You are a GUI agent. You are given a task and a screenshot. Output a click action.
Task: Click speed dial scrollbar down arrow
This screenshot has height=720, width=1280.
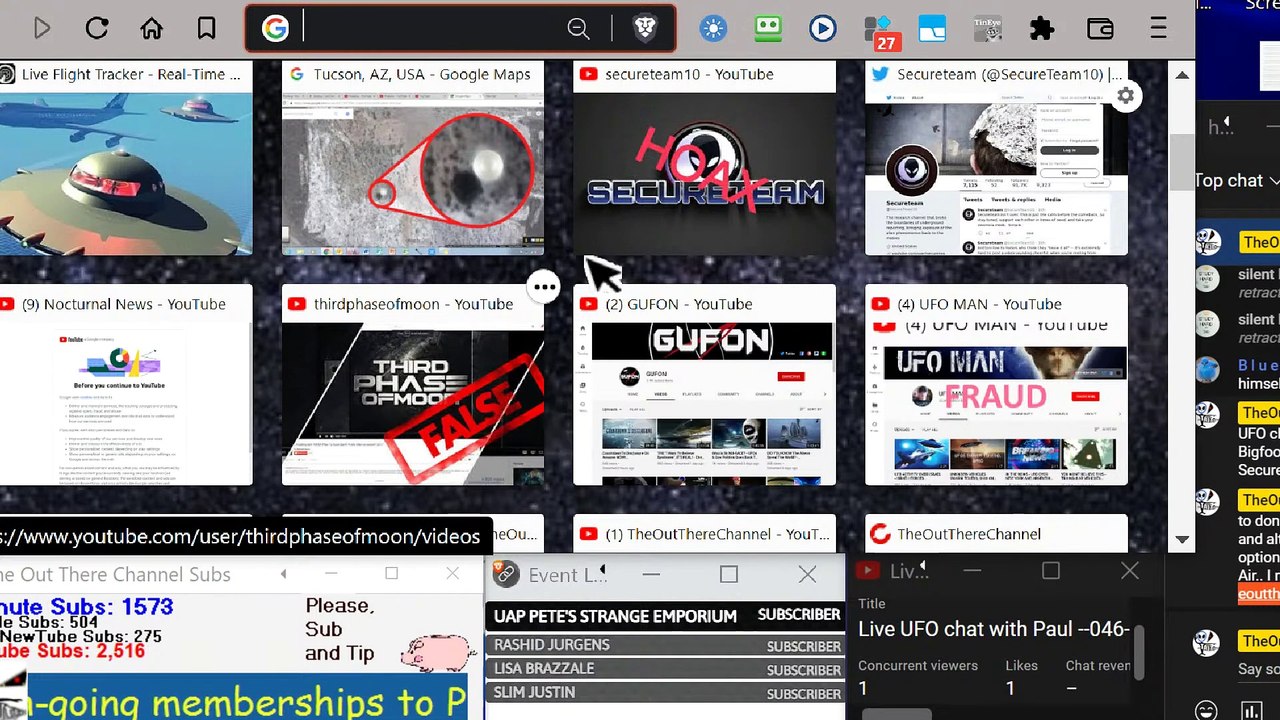(x=1182, y=539)
